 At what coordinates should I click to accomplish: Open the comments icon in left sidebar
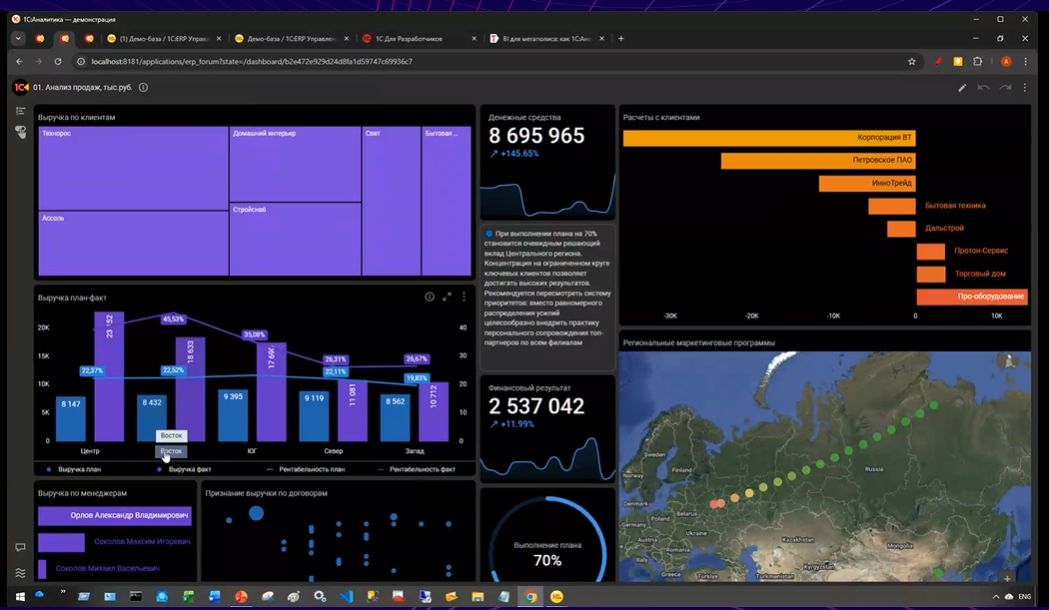[20, 547]
